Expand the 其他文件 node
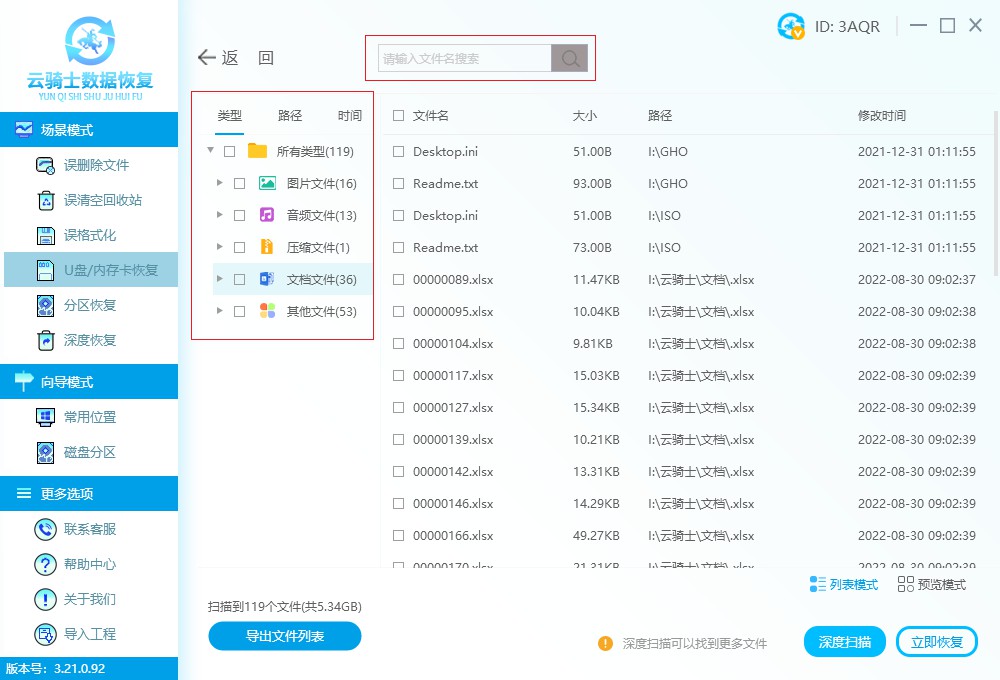Image resolution: width=1000 pixels, height=680 pixels. [x=220, y=310]
